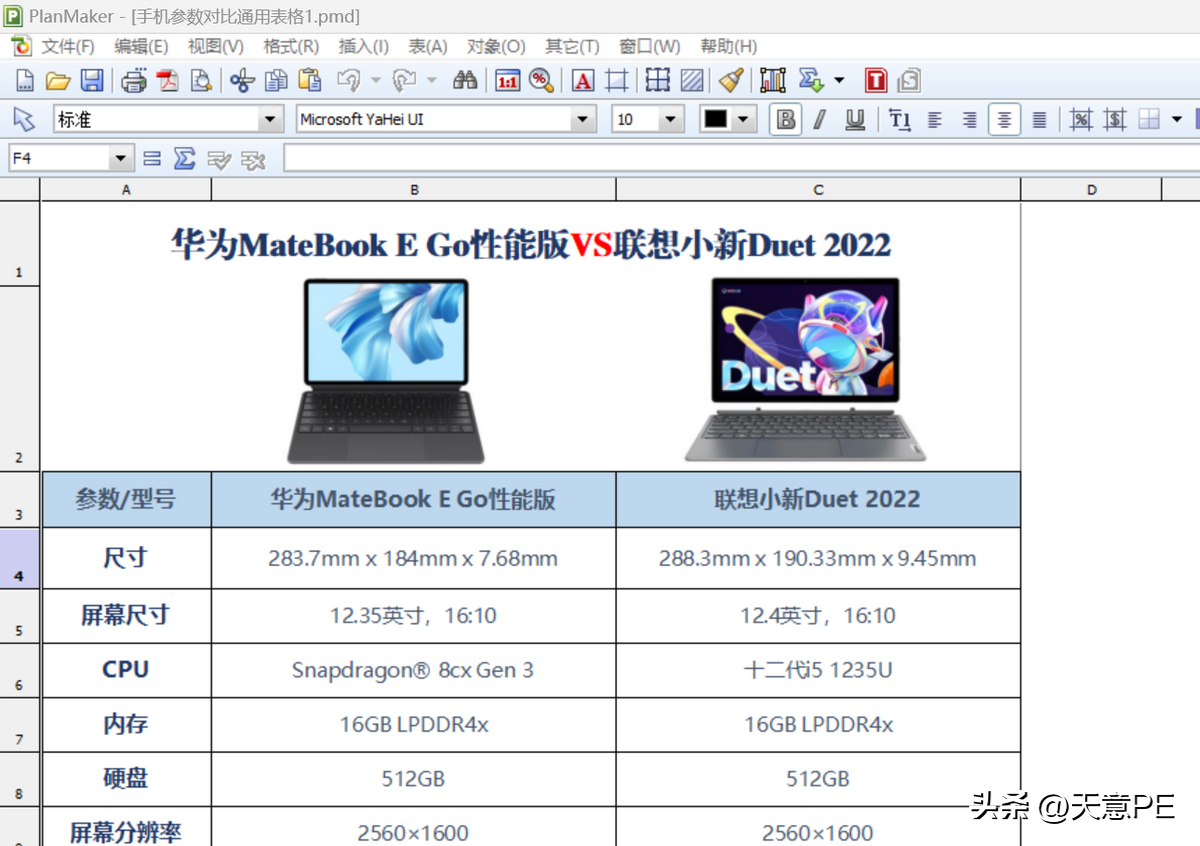The image size is (1200, 846).
Task: Save the spreadsheet using the floppy disk icon
Action: 91,81
